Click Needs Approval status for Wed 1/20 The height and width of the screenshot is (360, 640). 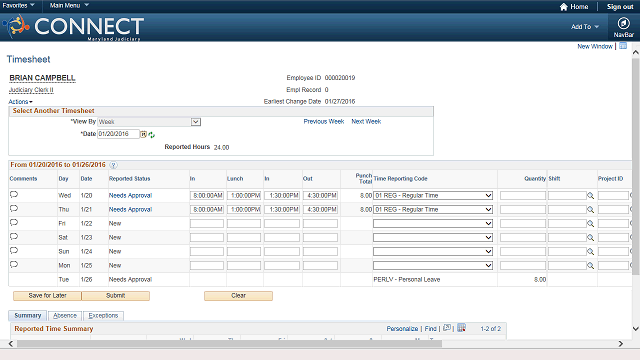coord(130,196)
